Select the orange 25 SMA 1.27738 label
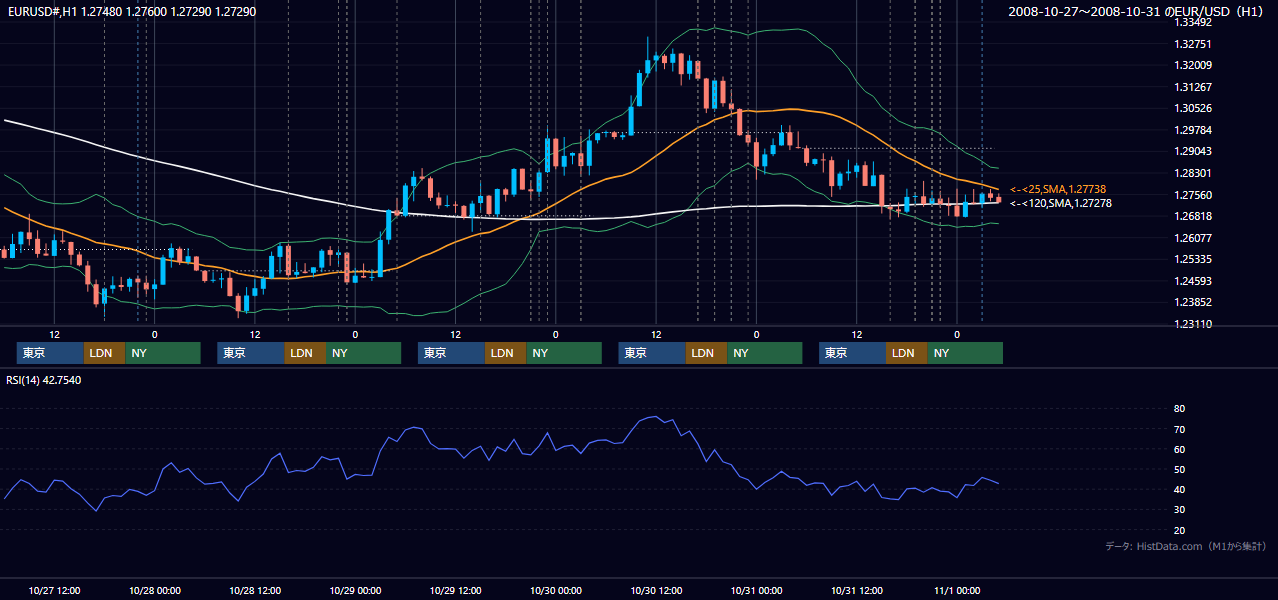This screenshot has width=1278, height=600. click(x=1057, y=189)
